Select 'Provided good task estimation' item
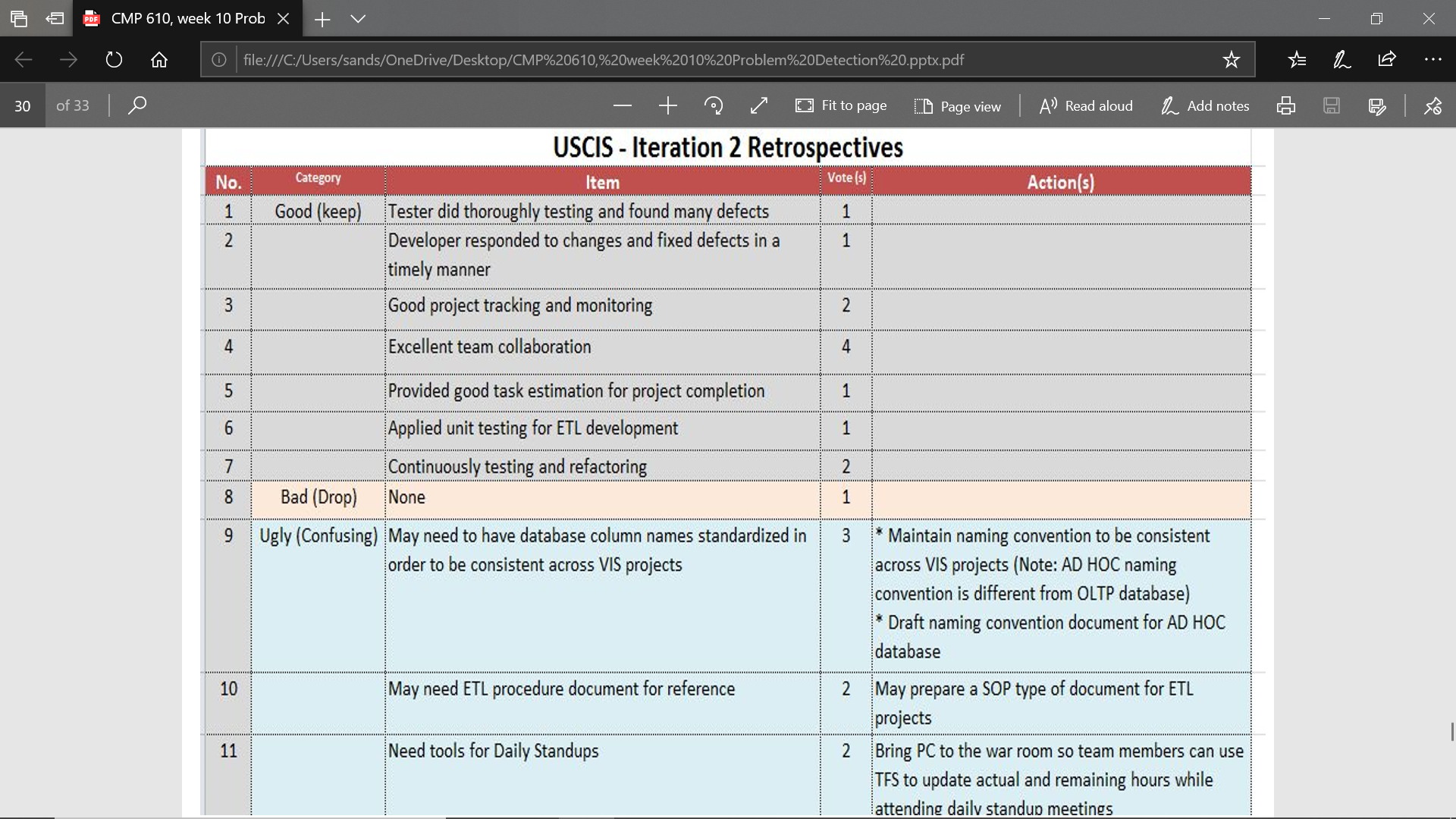 click(576, 391)
